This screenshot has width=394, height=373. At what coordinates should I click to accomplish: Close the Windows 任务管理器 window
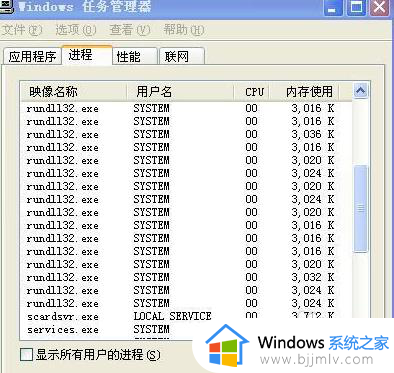[379, 7]
